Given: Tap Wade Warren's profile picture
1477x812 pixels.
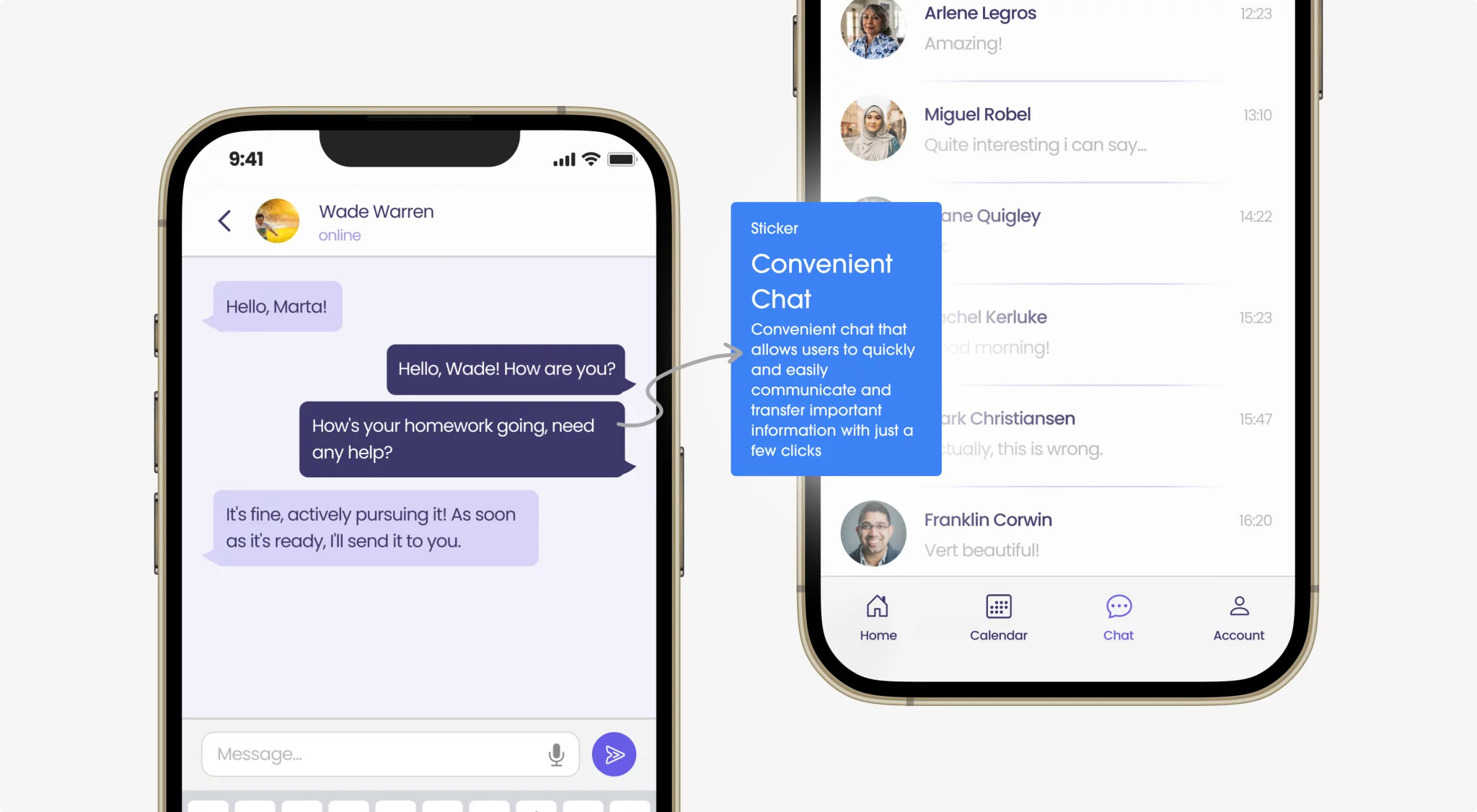Looking at the screenshot, I should point(278,221).
